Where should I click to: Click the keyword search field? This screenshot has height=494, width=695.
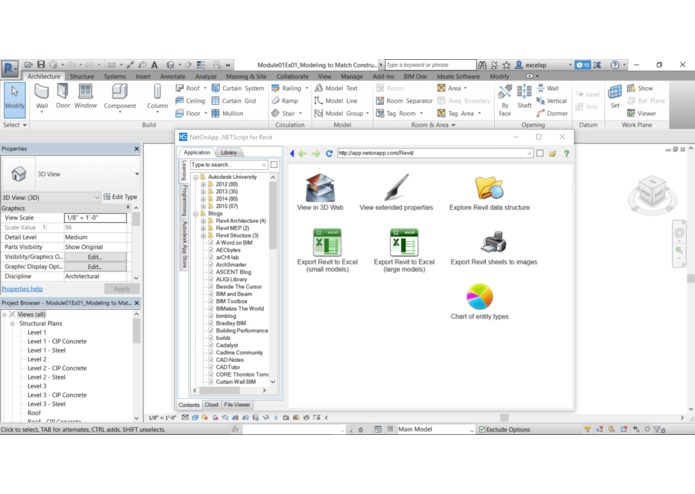[430, 65]
